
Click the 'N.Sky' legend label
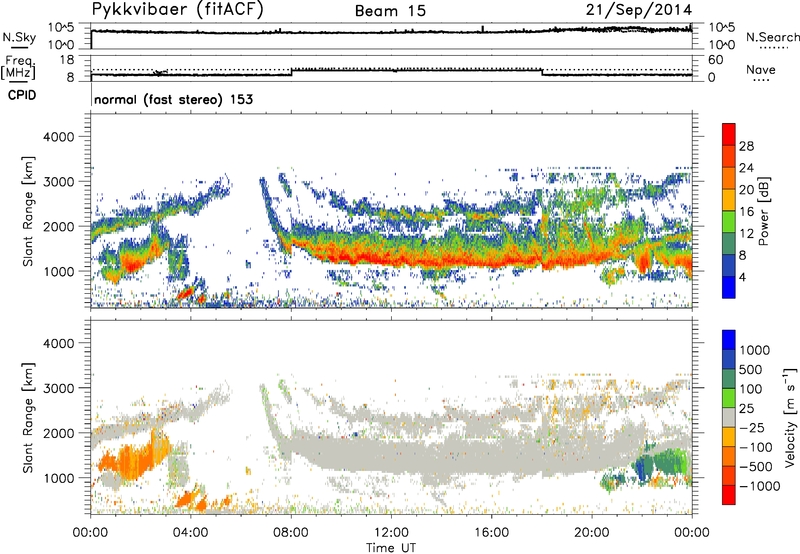19,37
